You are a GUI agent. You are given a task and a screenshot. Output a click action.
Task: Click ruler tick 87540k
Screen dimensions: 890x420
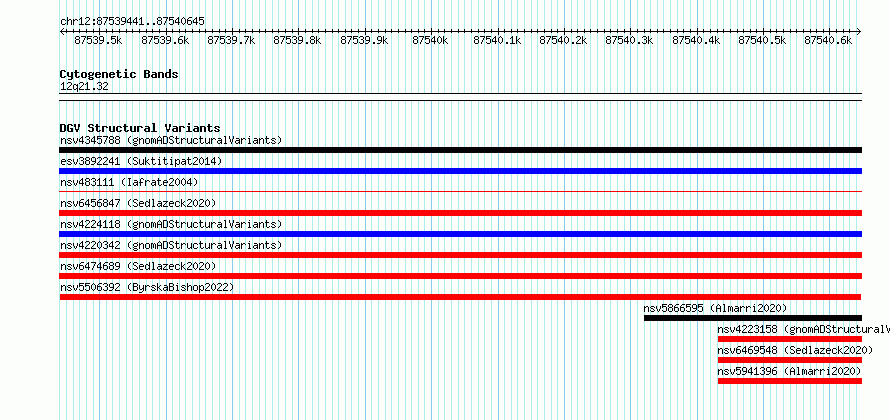click(x=430, y=40)
